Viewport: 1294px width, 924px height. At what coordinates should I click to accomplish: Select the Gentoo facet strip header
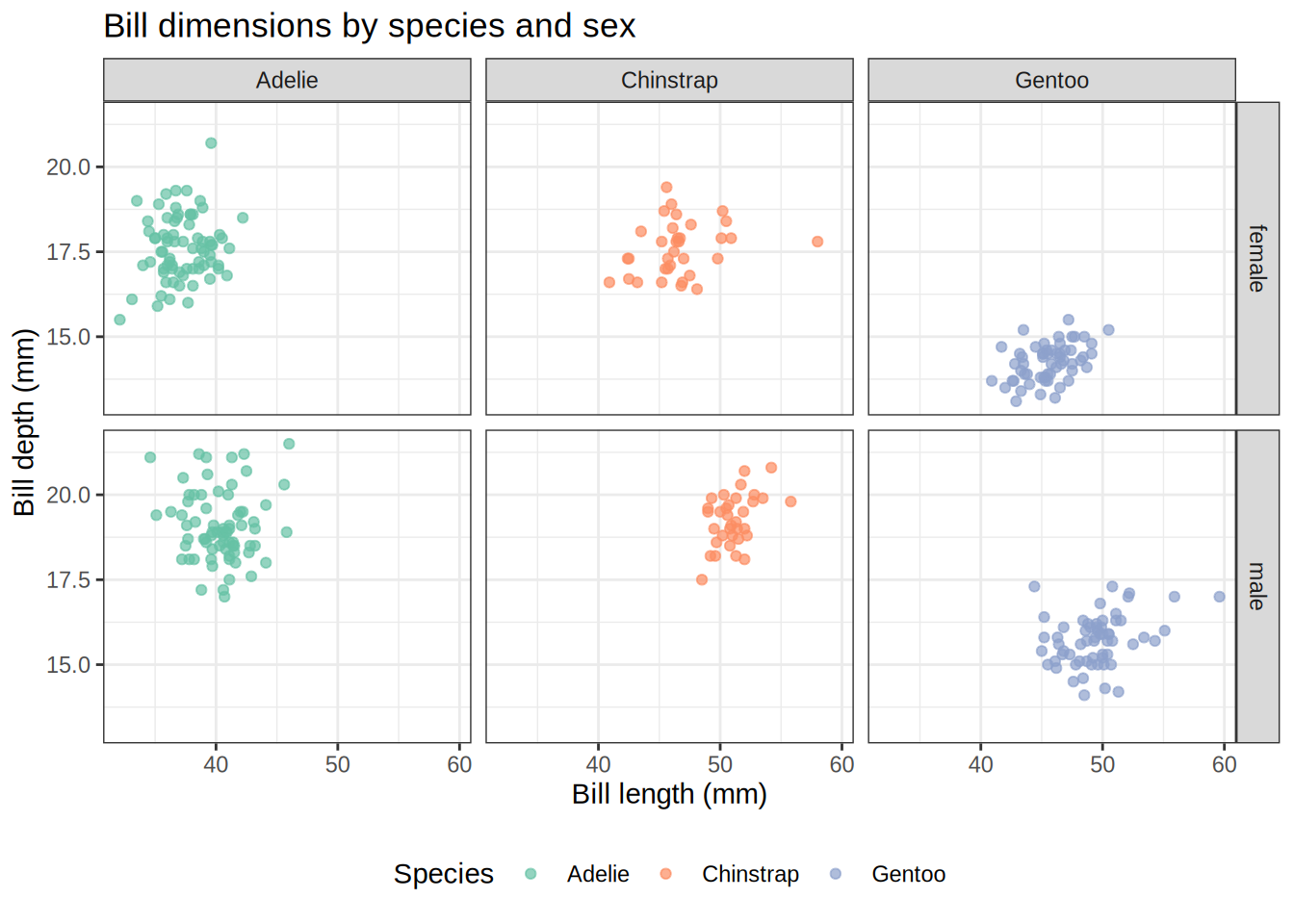click(1051, 80)
